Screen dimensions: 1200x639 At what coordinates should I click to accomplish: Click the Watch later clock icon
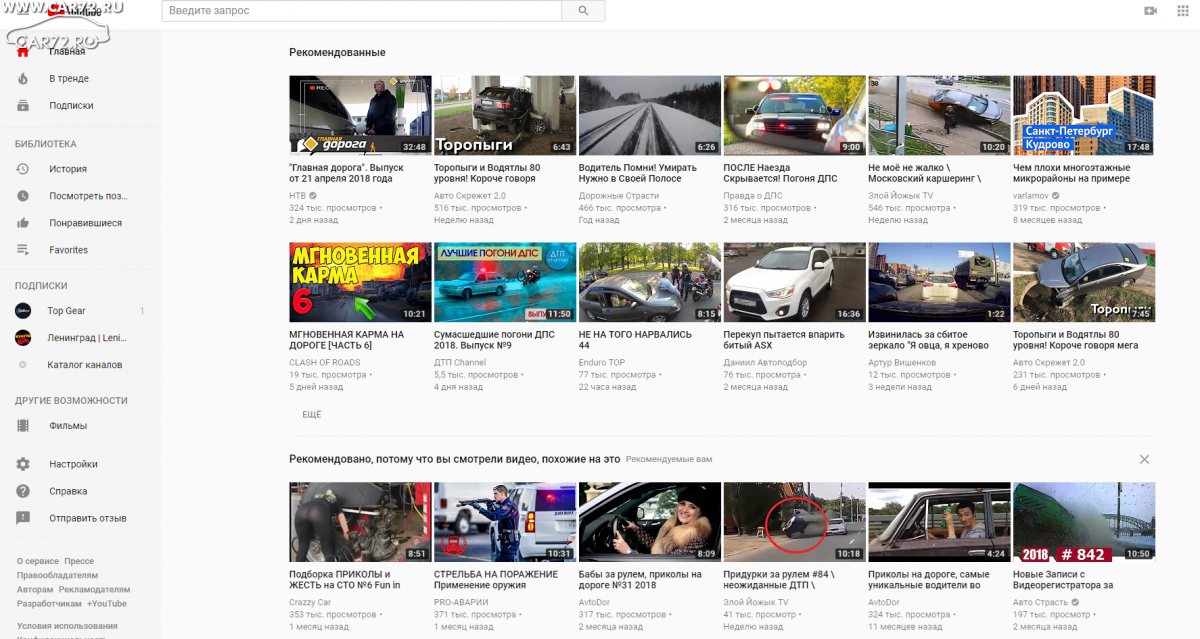click(x=23, y=196)
